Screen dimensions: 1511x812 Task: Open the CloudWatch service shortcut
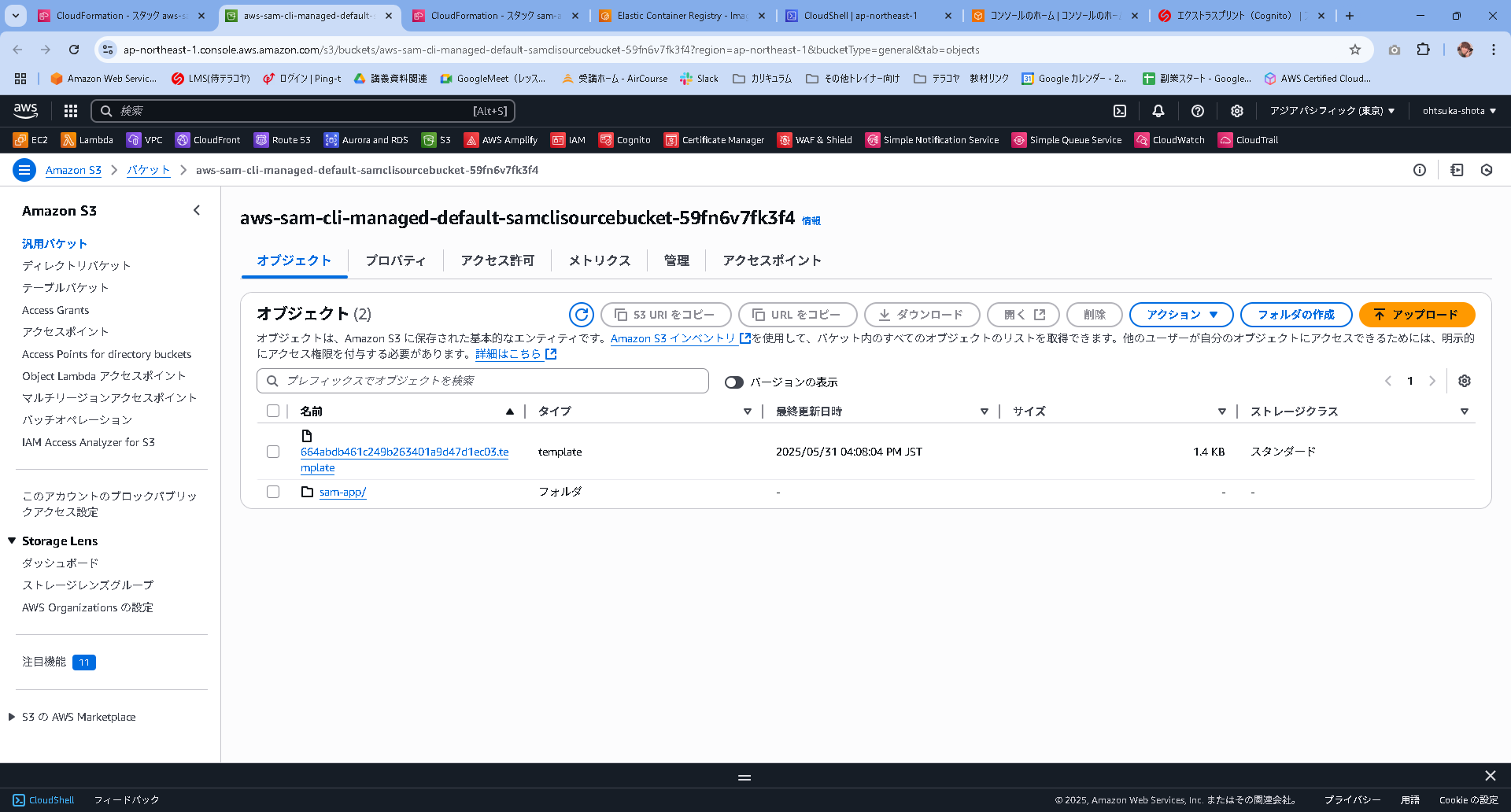pyautogui.click(x=1170, y=139)
